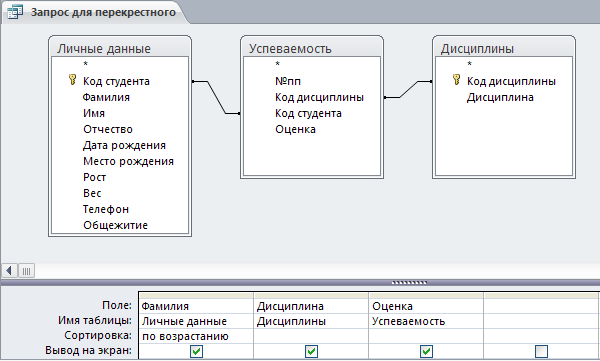Select the Успеваемость table title bar
The height and width of the screenshot is (361, 600).
pos(312,48)
